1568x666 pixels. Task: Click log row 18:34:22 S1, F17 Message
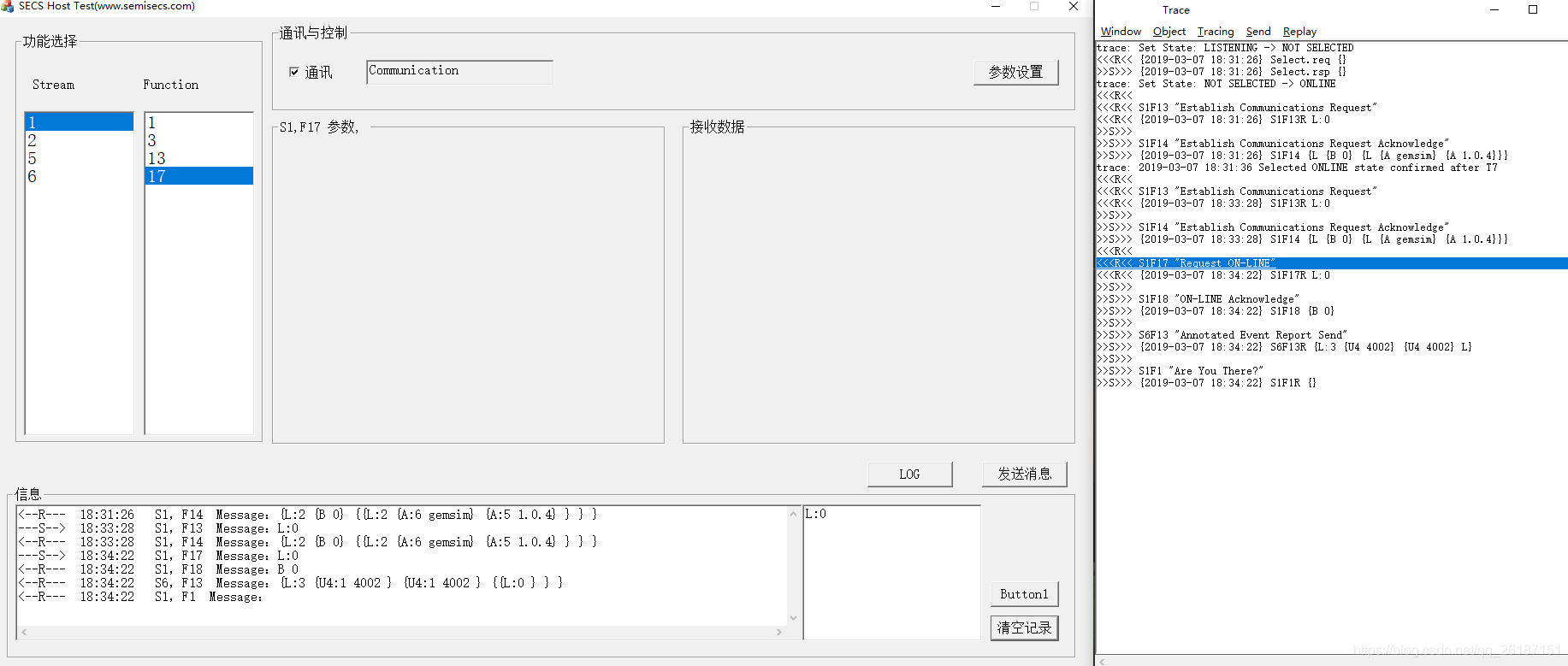158,556
